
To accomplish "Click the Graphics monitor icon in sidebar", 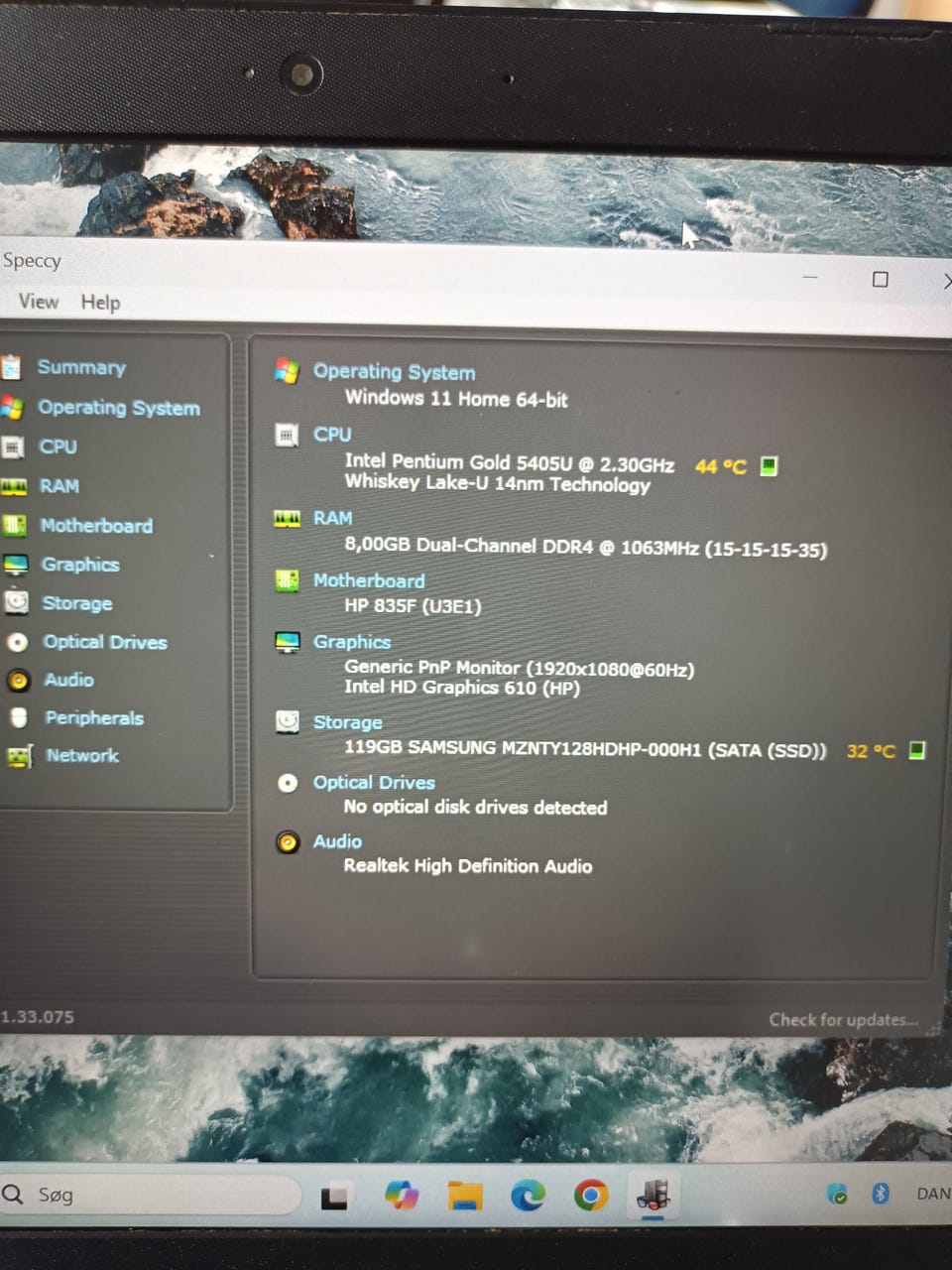I will click(x=16, y=565).
